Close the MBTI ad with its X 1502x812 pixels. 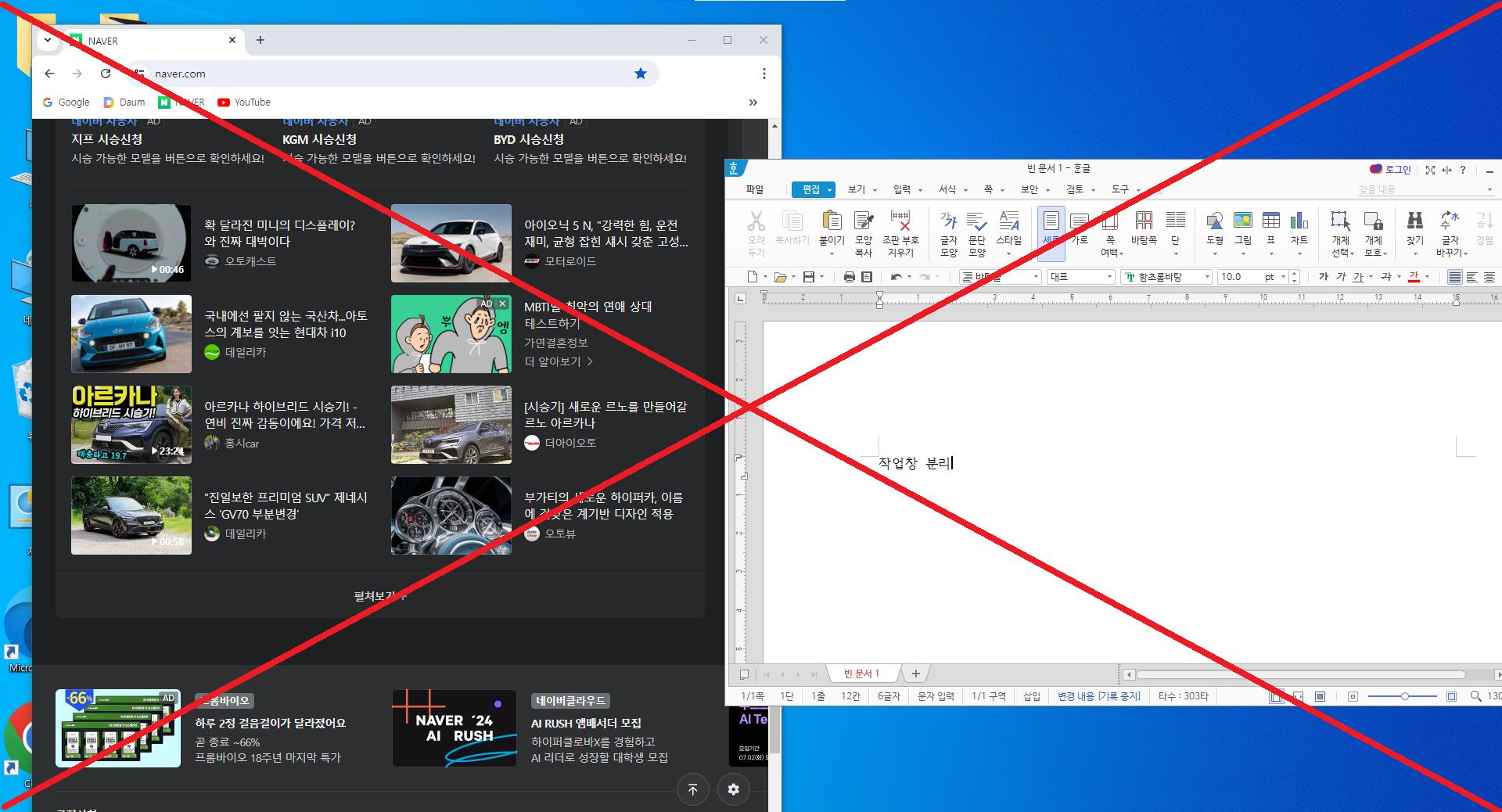point(503,304)
